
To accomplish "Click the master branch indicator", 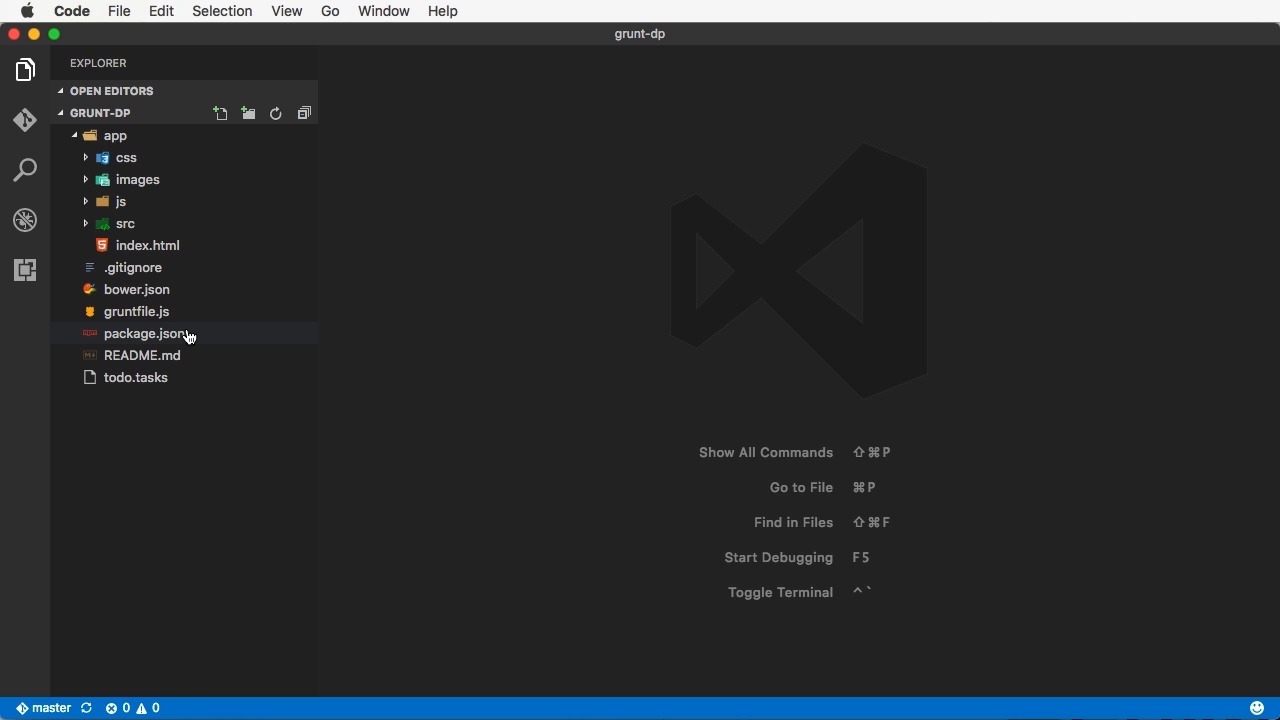I will [x=43, y=708].
